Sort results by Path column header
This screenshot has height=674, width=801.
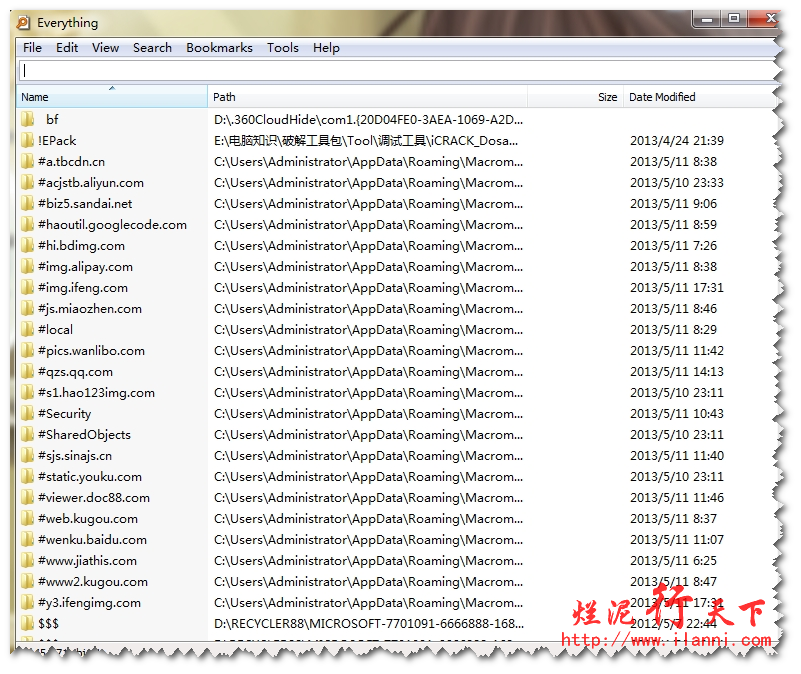[367, 97]
